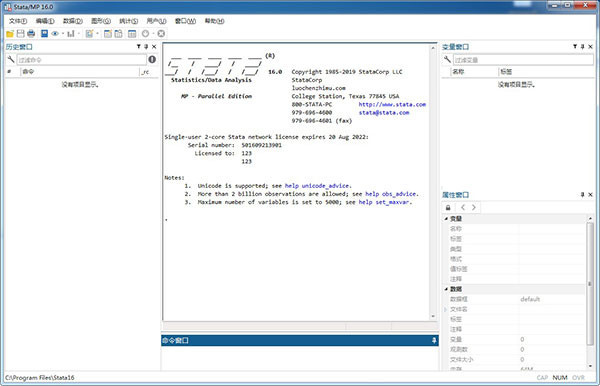Screen dimensions: 600x386
Task: Click the default value of 数据框
Action: [530, 299]
